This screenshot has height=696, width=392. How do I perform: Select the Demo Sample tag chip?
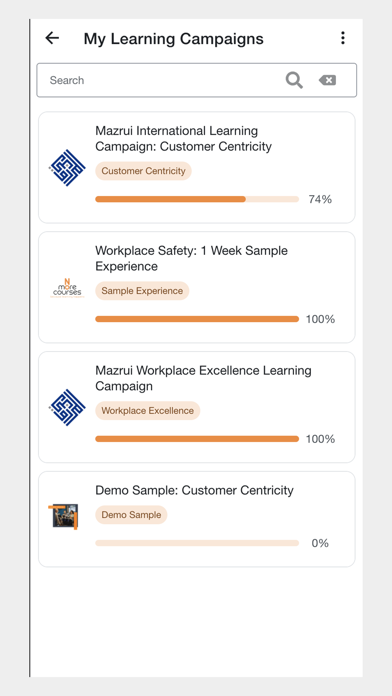(x=131, y=515)
